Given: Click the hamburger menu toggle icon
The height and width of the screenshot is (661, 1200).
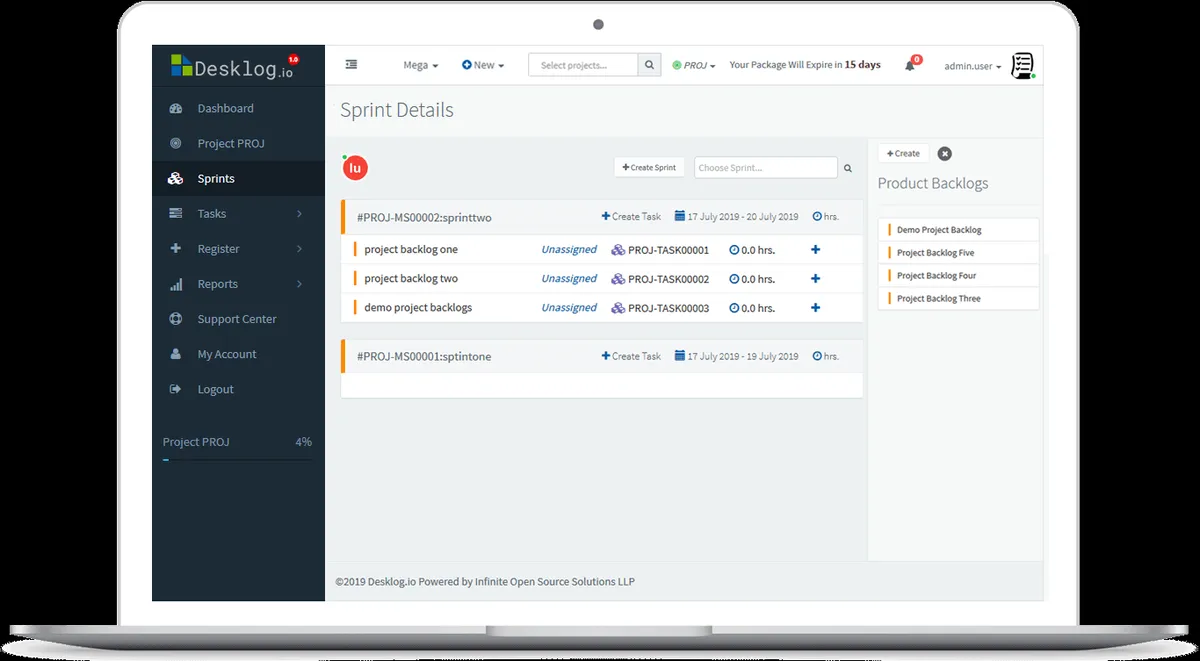Looking at the screenshot, I should (351, 65).
